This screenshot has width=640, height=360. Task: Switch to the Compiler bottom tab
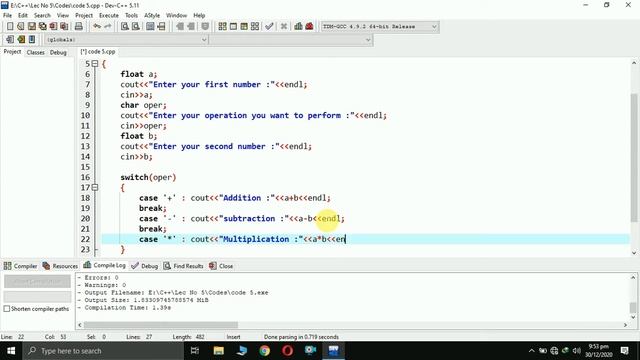coord(20,266)
